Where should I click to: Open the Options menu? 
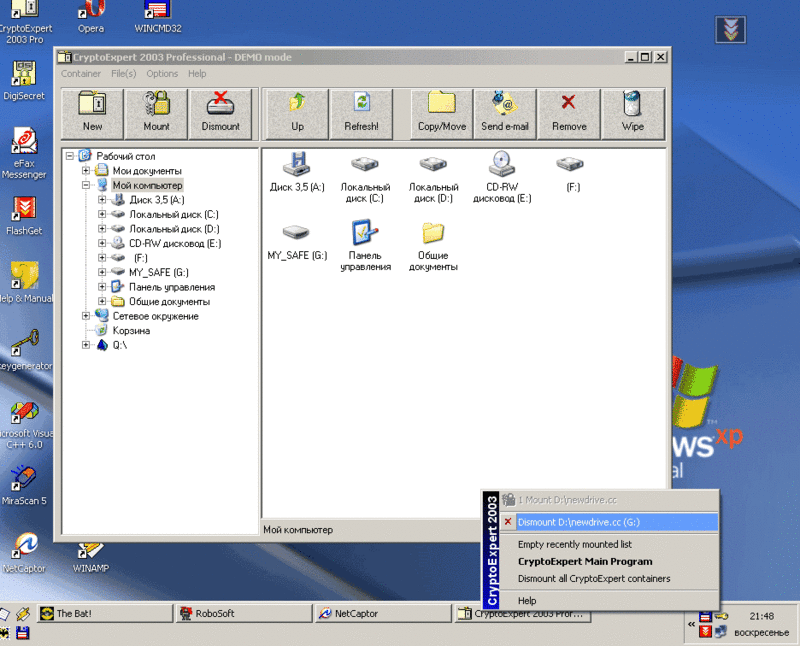(162, 73)
